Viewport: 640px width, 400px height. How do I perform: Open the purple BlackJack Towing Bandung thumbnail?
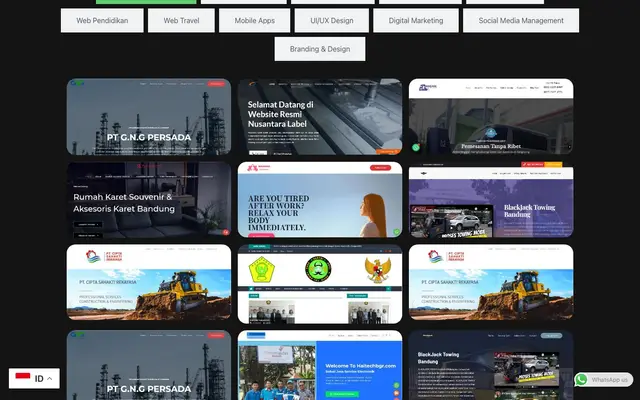pyautogui.click(x=491, y=200)
